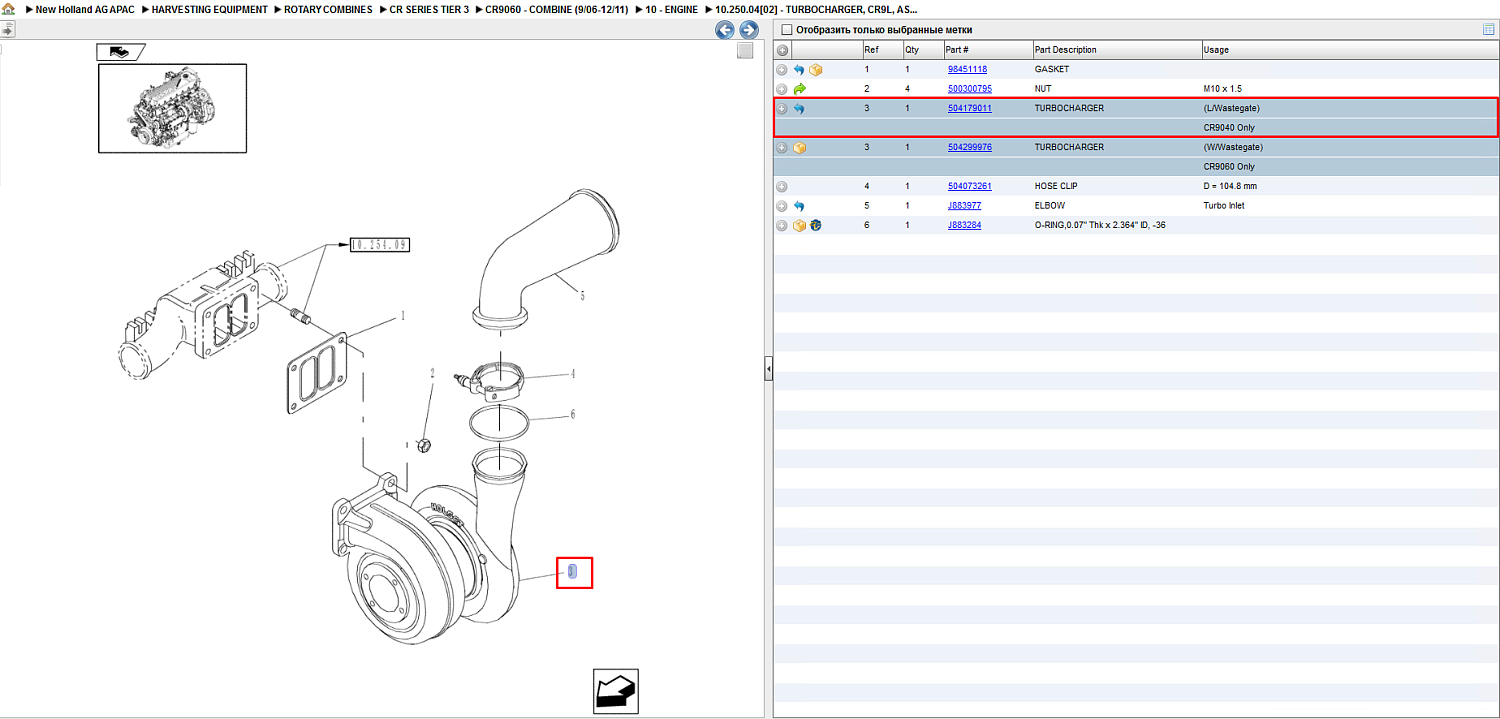Open part number 504179011 link
1500x719 pixels.
(x=969, y=108)
